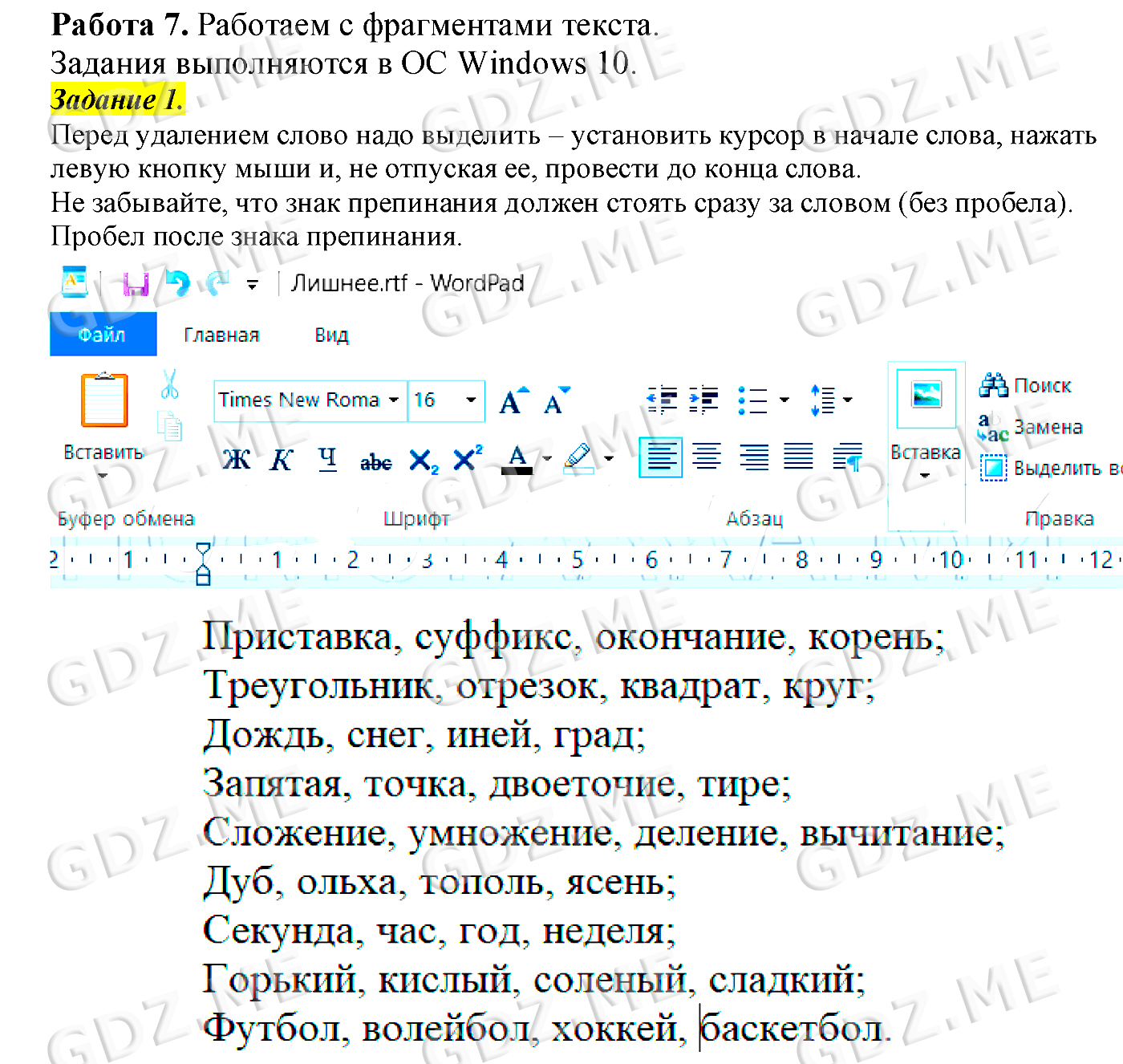Toggle Bold (Ж) formatting
1123x1064 pixels.
point(236,460)
